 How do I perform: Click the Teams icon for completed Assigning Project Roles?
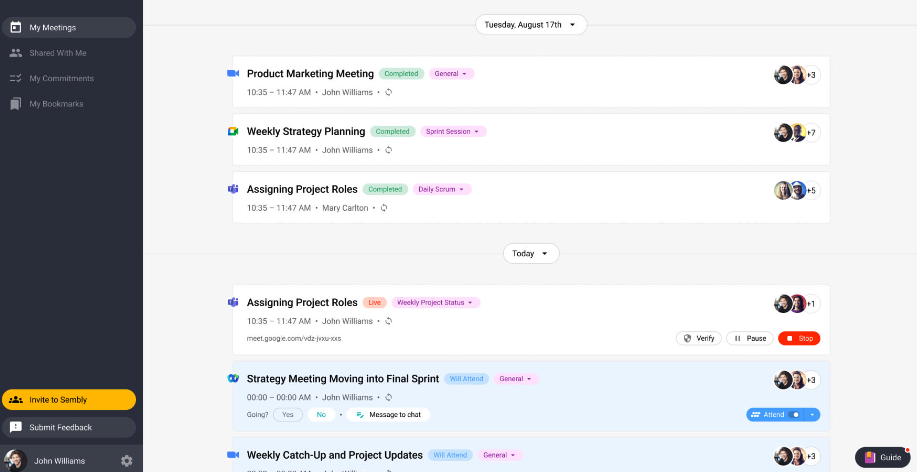[x=233, y=189]
